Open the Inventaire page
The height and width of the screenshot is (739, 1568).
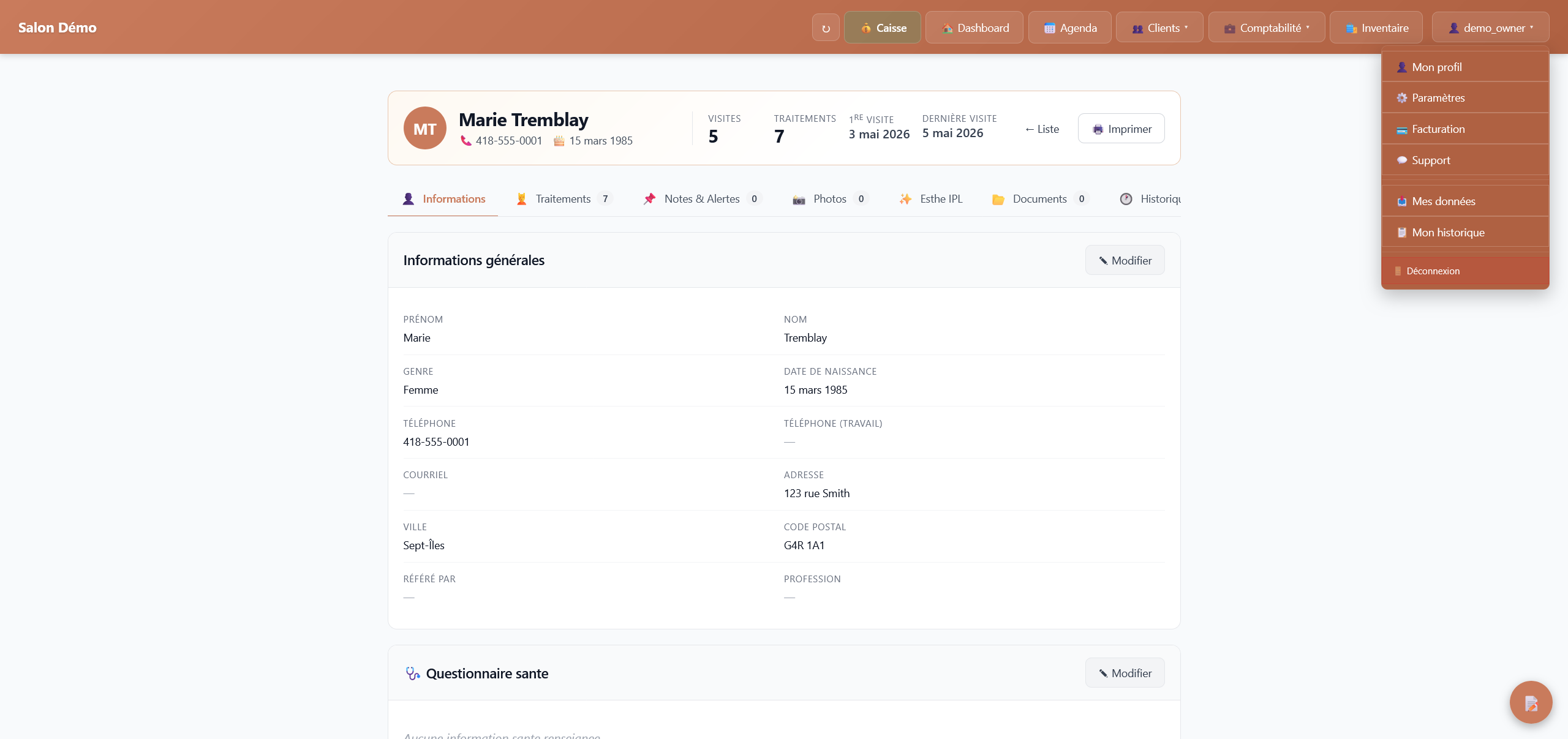click(x=1376, y=28)
